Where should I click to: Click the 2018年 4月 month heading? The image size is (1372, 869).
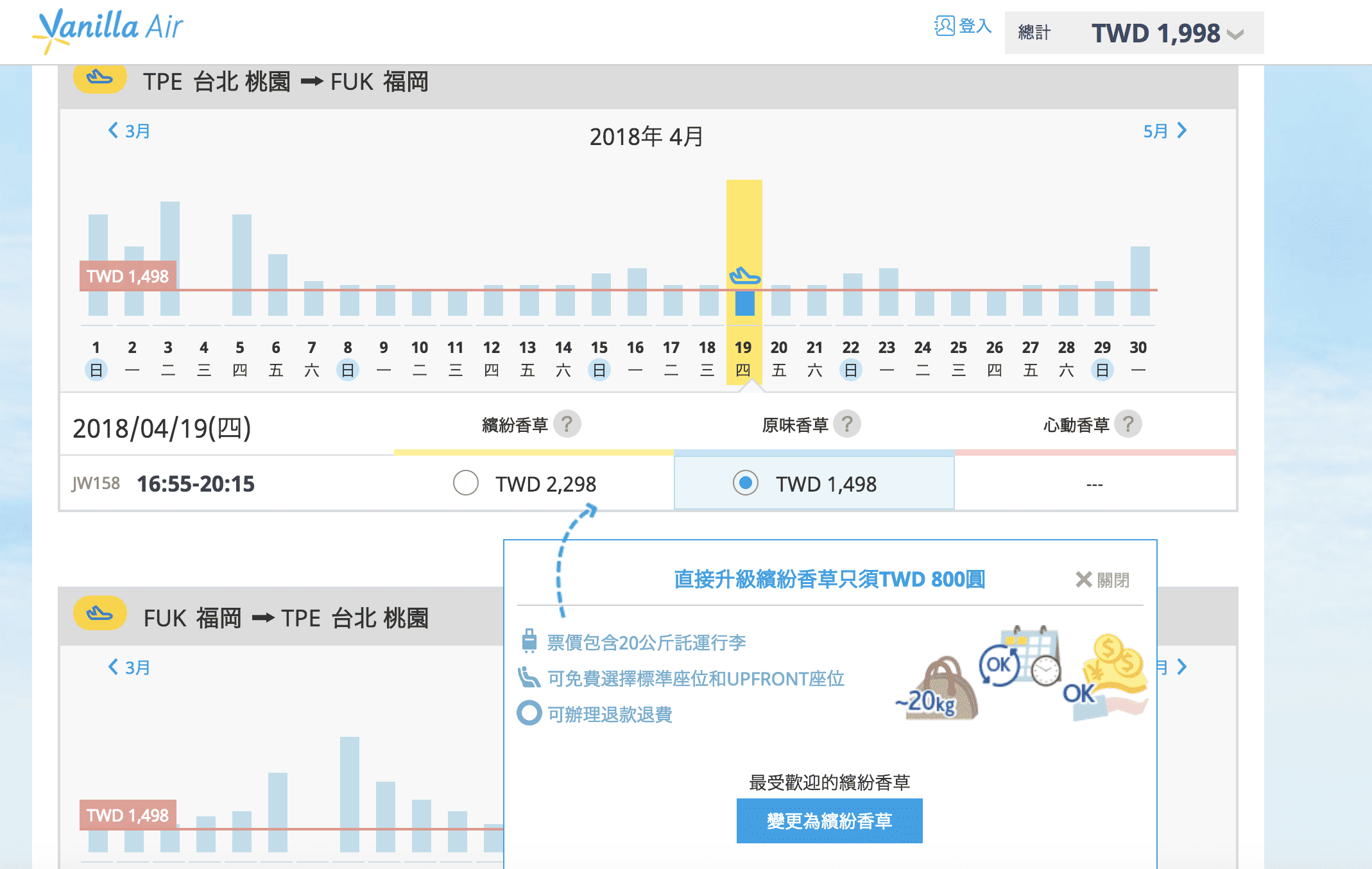pyautogui.click(x=646, y=137)
